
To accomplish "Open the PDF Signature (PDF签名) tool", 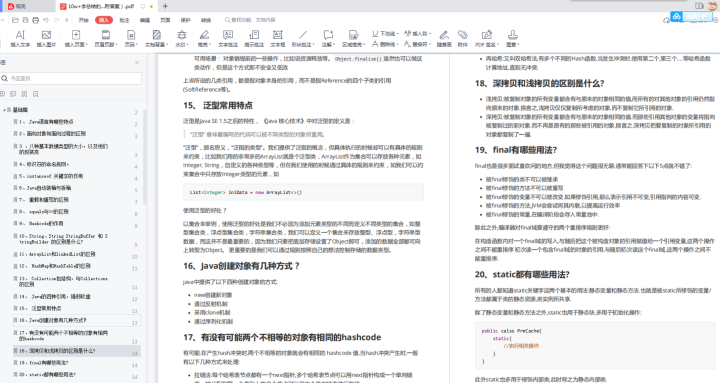I will 487,39.
